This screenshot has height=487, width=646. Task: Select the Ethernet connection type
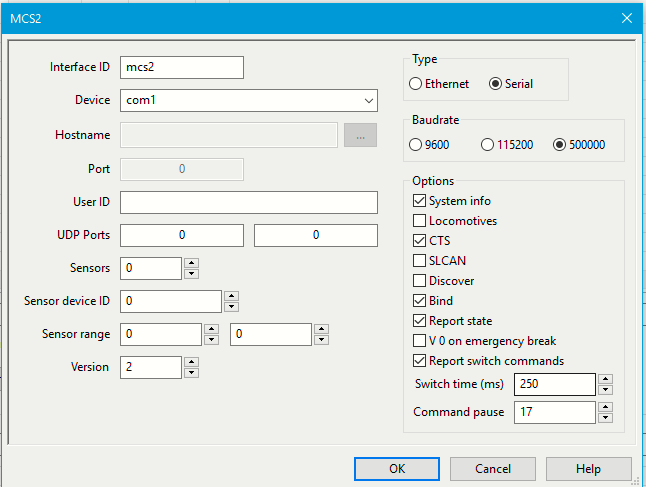416,84
